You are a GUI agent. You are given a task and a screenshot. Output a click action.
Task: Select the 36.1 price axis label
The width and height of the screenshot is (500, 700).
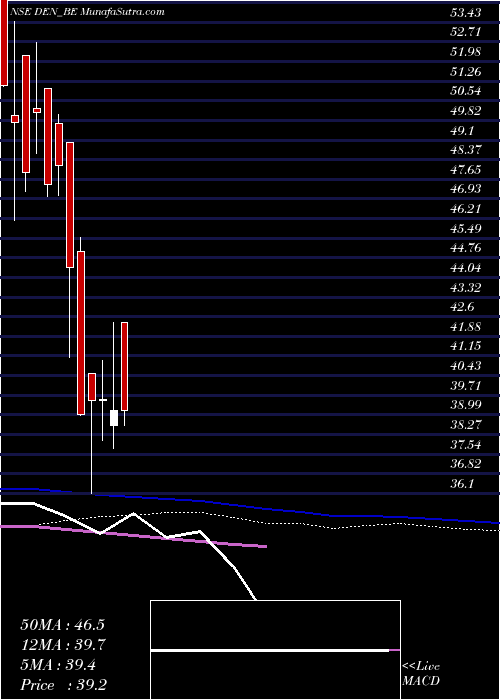[x=462, y=483]
